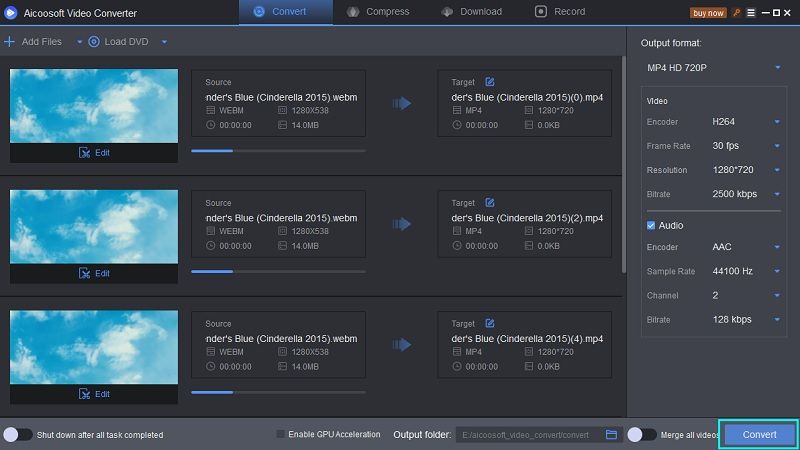
Task: Click the output folder path field
Action: click(528, 435)
